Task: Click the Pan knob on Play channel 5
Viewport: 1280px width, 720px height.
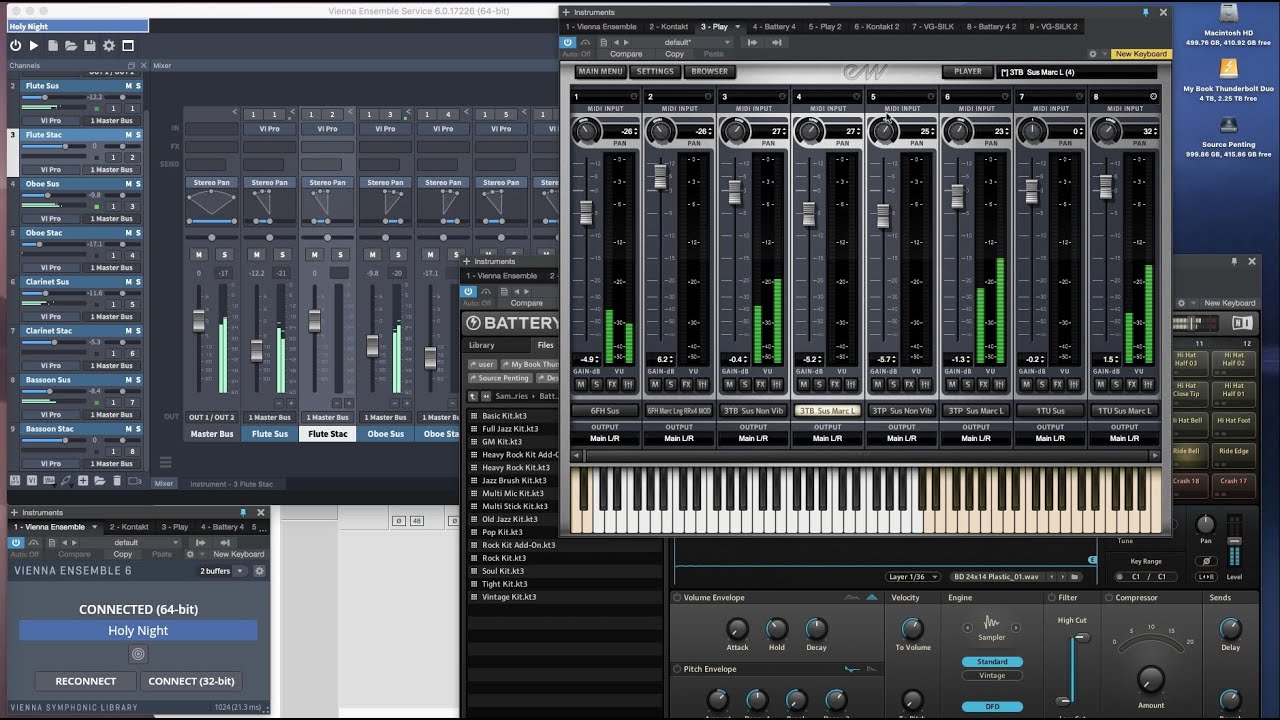Action: pos(885,131)
